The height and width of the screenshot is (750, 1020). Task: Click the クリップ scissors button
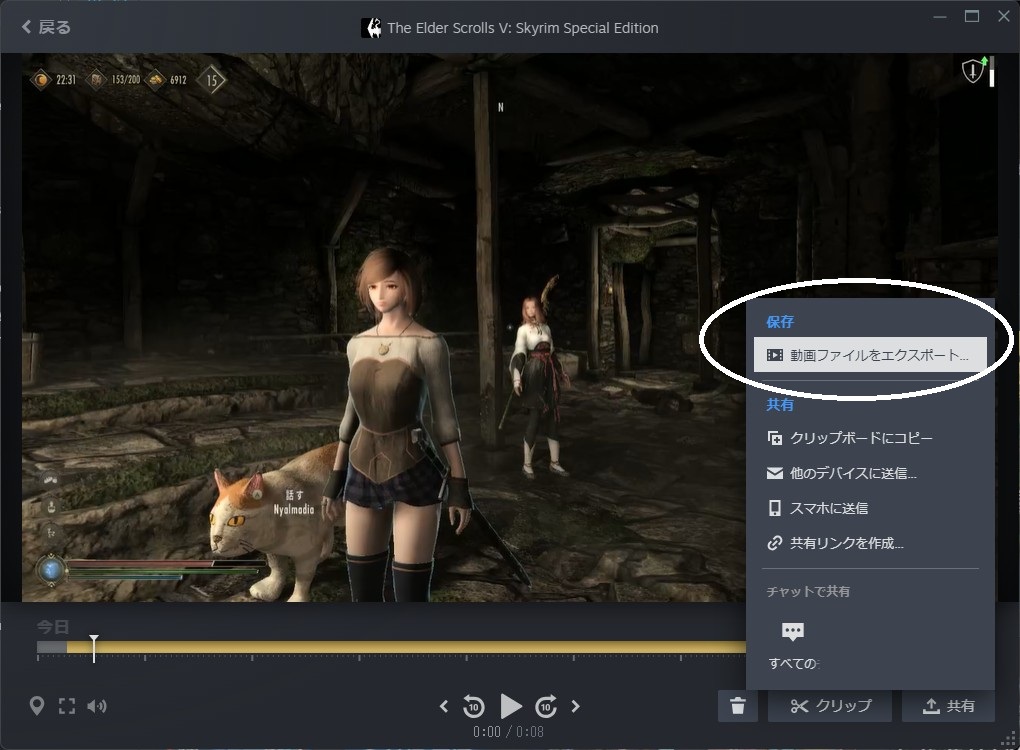(x=830, y=706)
